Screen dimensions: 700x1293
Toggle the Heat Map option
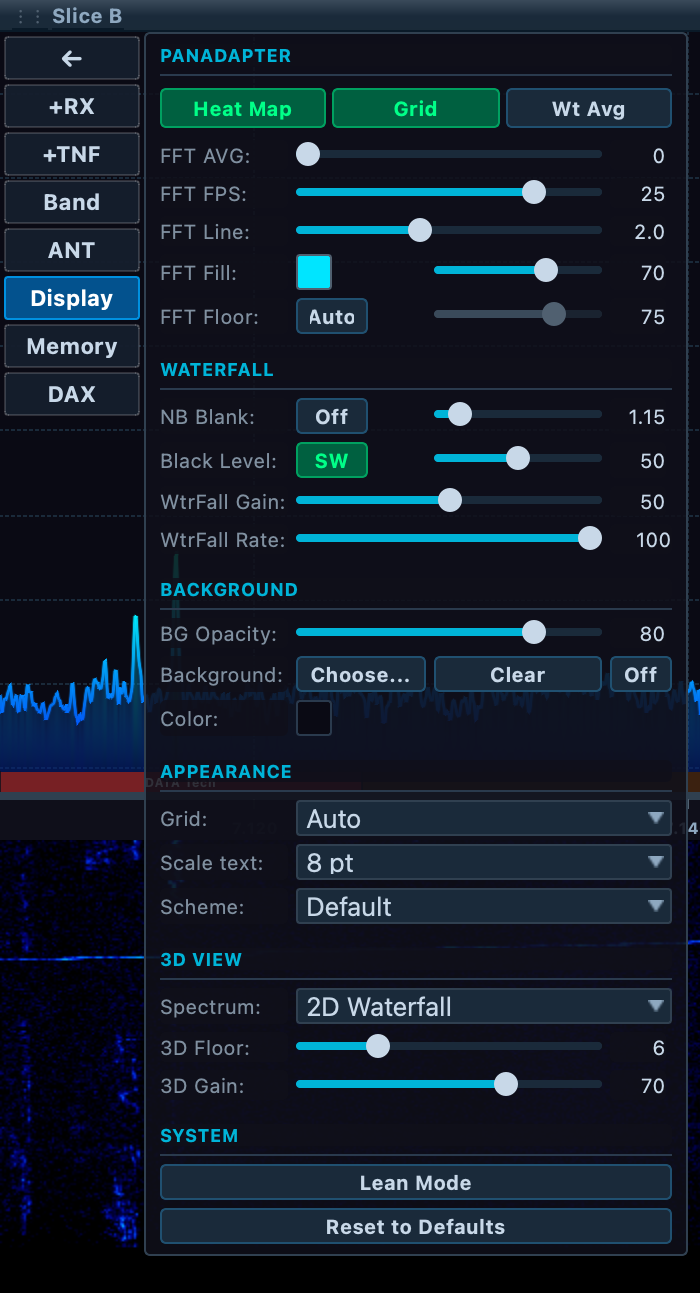(x=243, y=109)
